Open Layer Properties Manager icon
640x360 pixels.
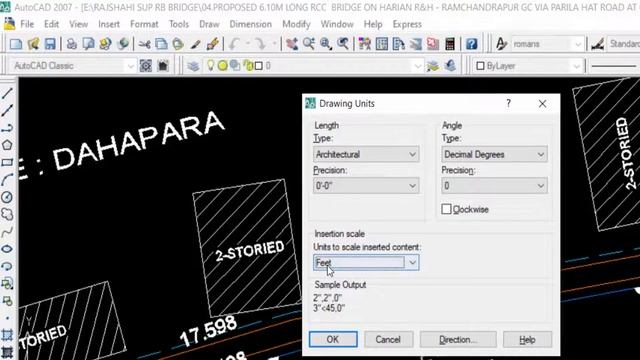(193, 66)
